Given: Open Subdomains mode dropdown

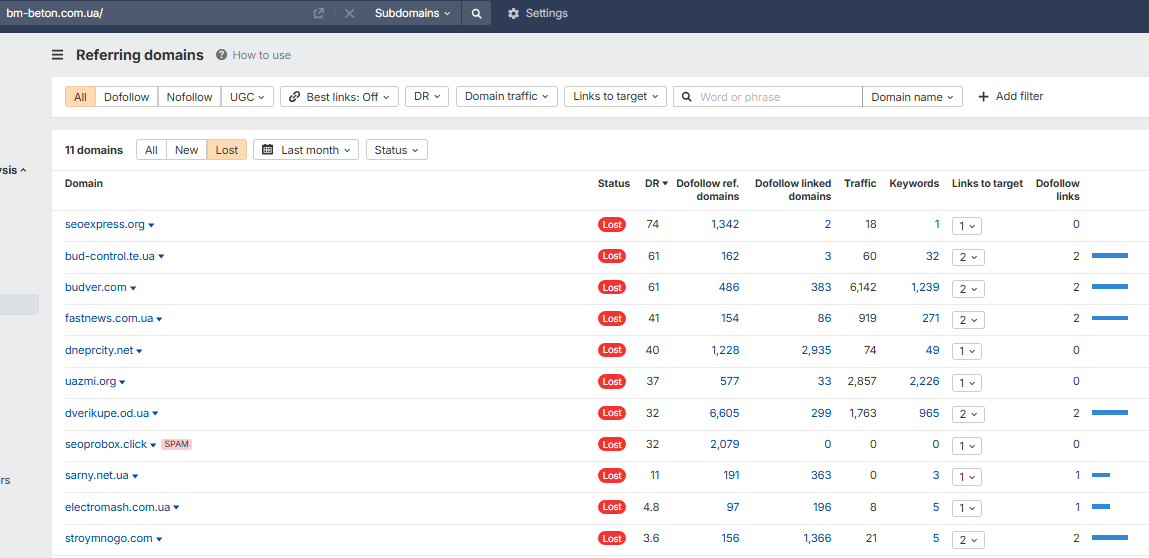Looking at the screenshot, I should (x=413, y=13).
